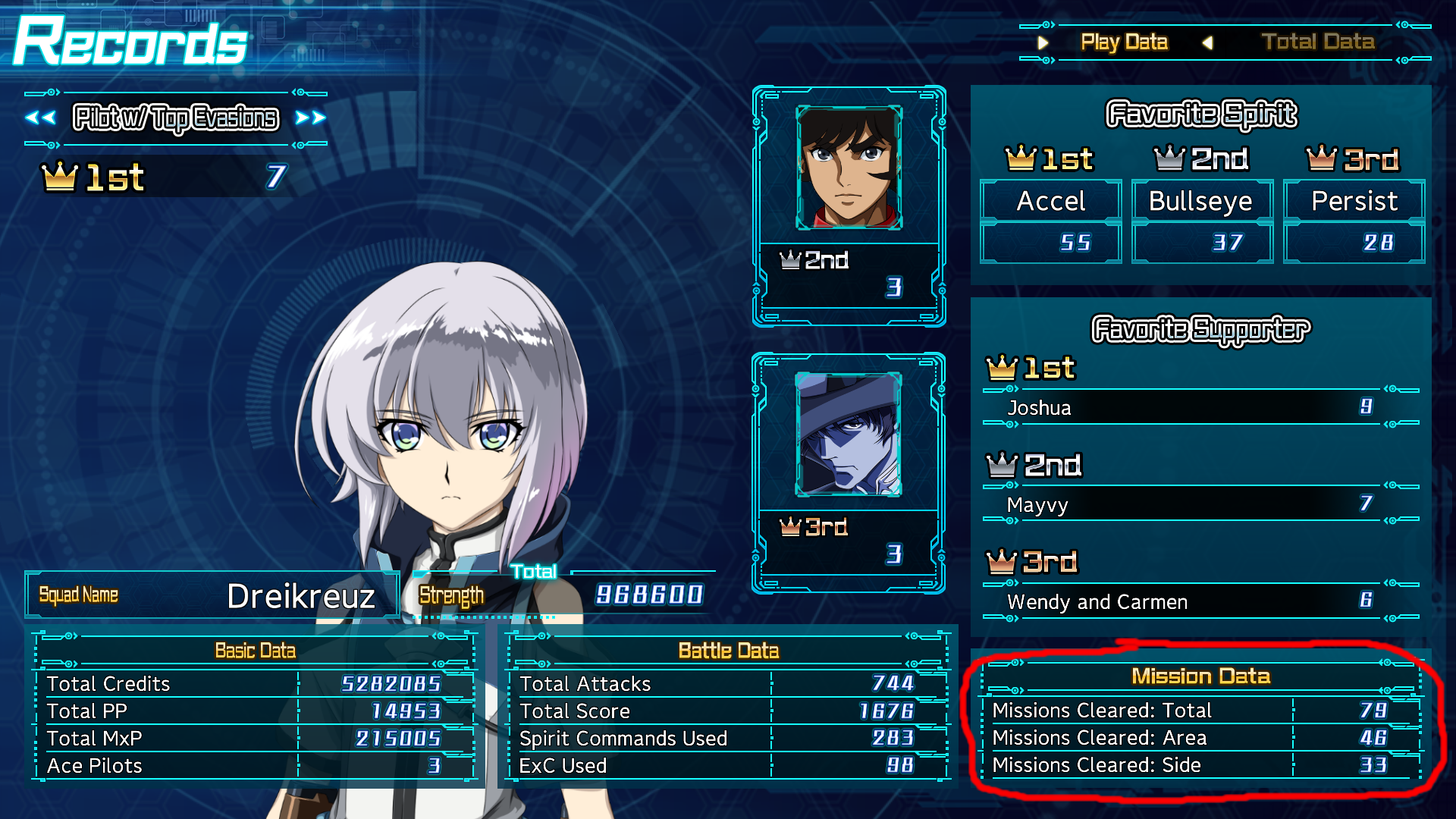Click the Squad Name Dreikreuz field
The image size is (1456, 819).
212,595
